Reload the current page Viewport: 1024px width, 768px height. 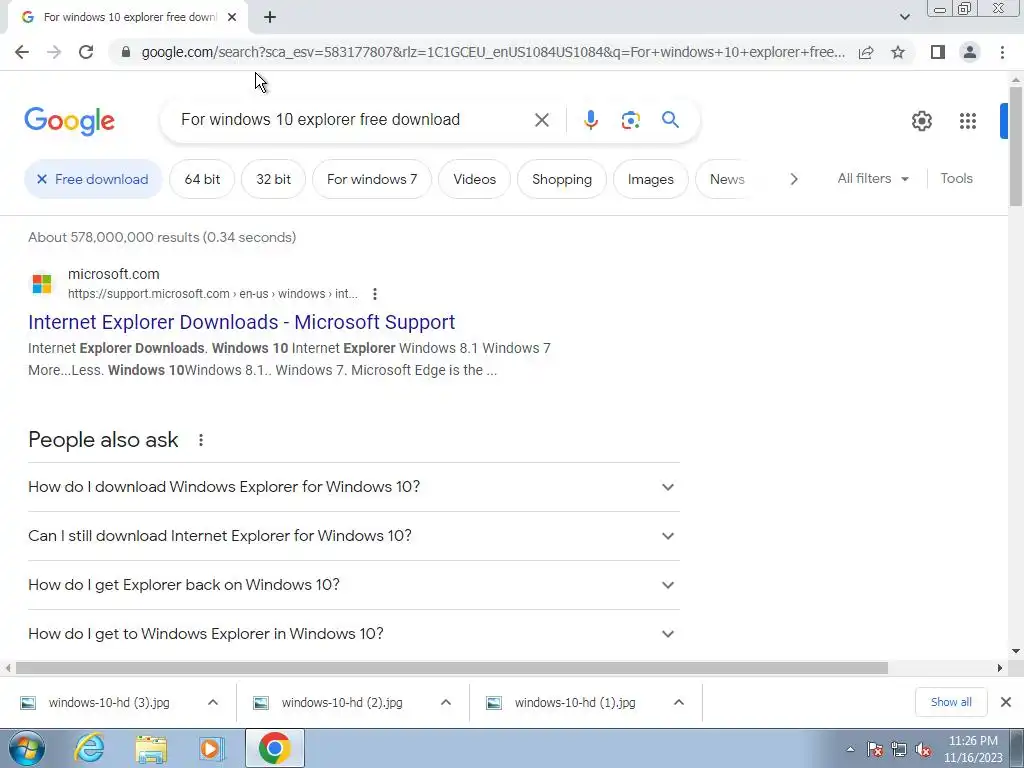(x=86, y=52)
